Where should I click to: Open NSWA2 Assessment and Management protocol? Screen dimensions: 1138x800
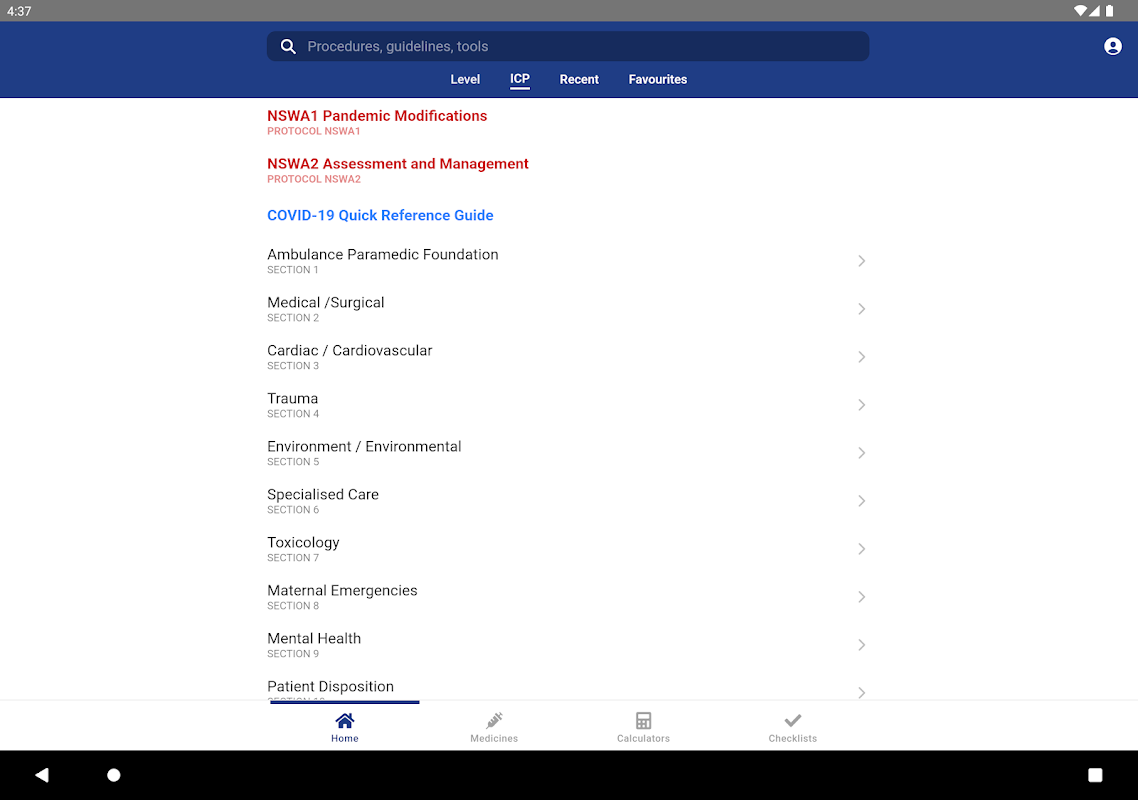[x=398, y=164]
